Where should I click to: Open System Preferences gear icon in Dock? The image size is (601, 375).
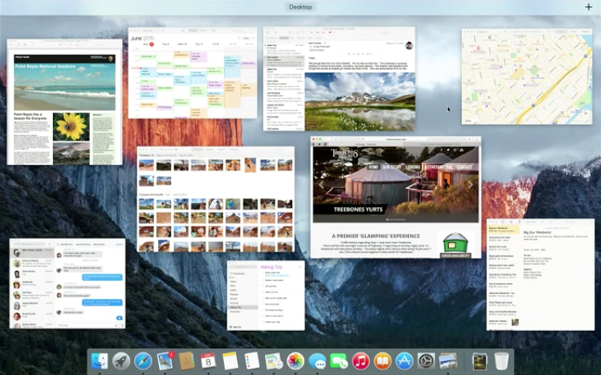[426, 361]
